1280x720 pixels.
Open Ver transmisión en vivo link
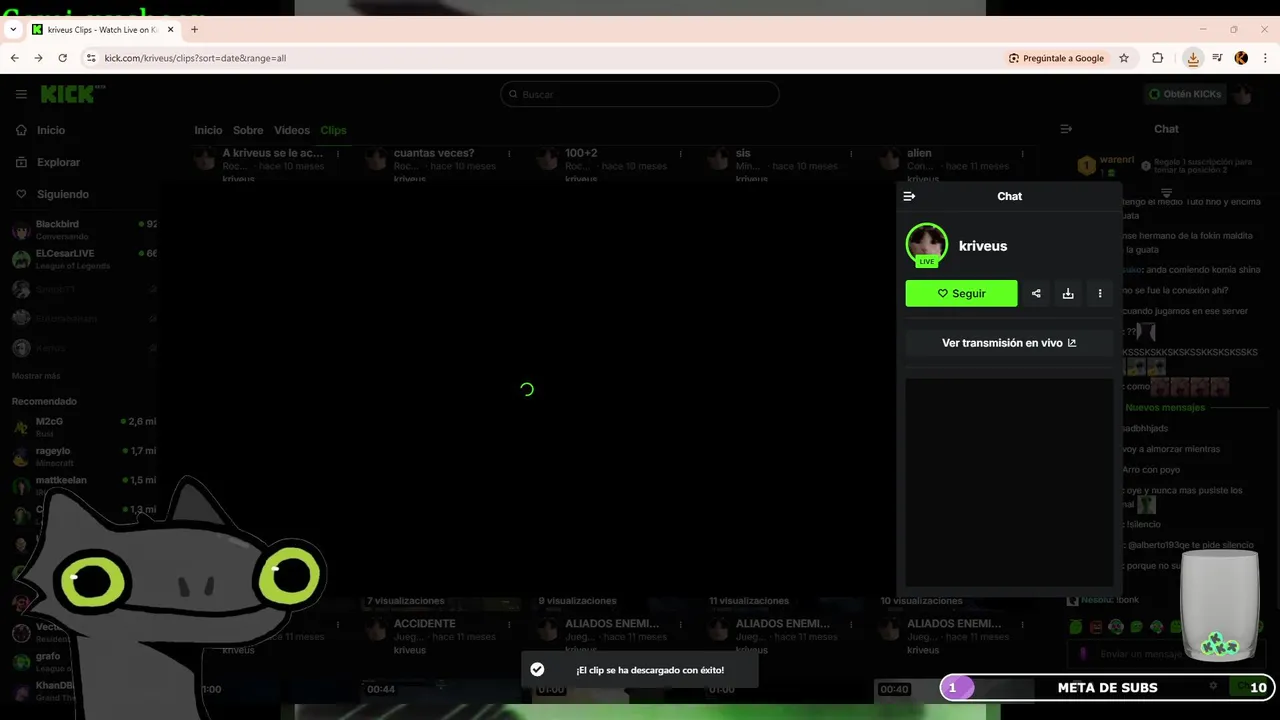1009,343
